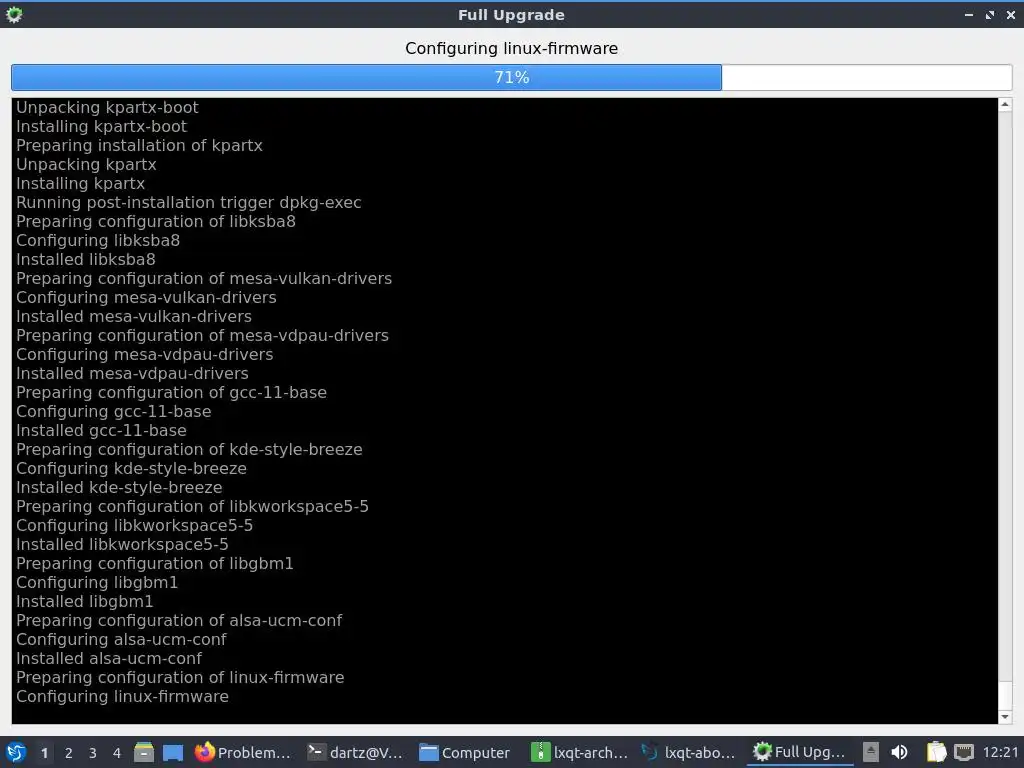
Task: Click the 'Installed kde-style-breeze' log line
Action: (119, 487)
